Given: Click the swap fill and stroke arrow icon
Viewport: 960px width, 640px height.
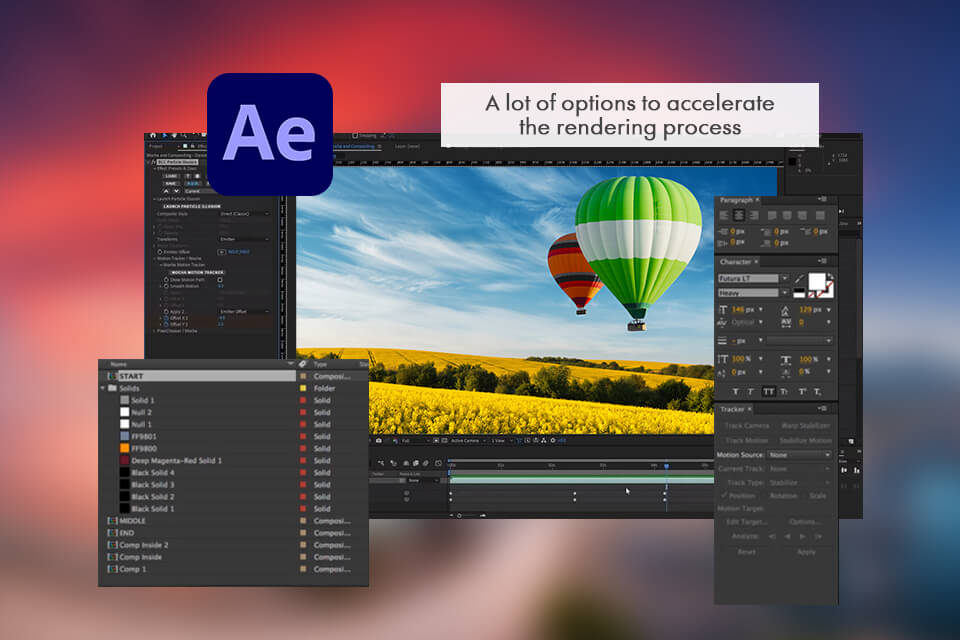Looking at the screenshot, I should [830, 277].
